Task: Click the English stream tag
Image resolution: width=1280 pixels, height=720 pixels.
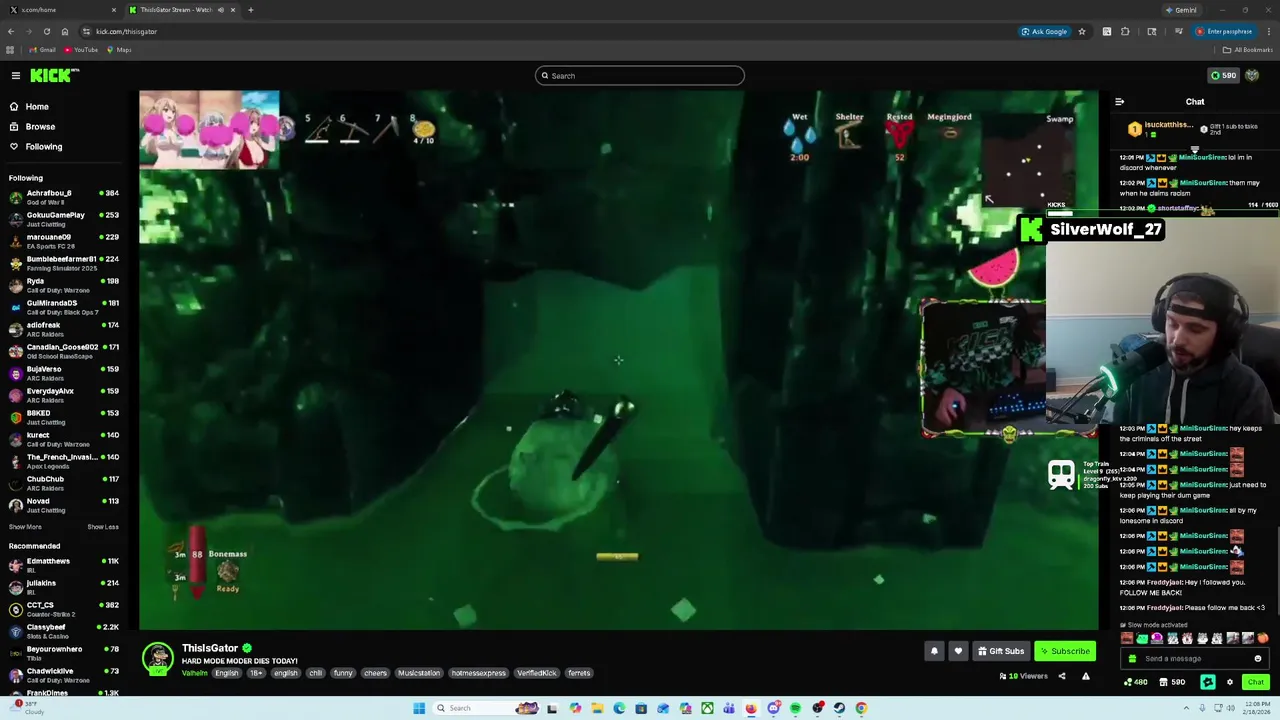Action: 227,673
